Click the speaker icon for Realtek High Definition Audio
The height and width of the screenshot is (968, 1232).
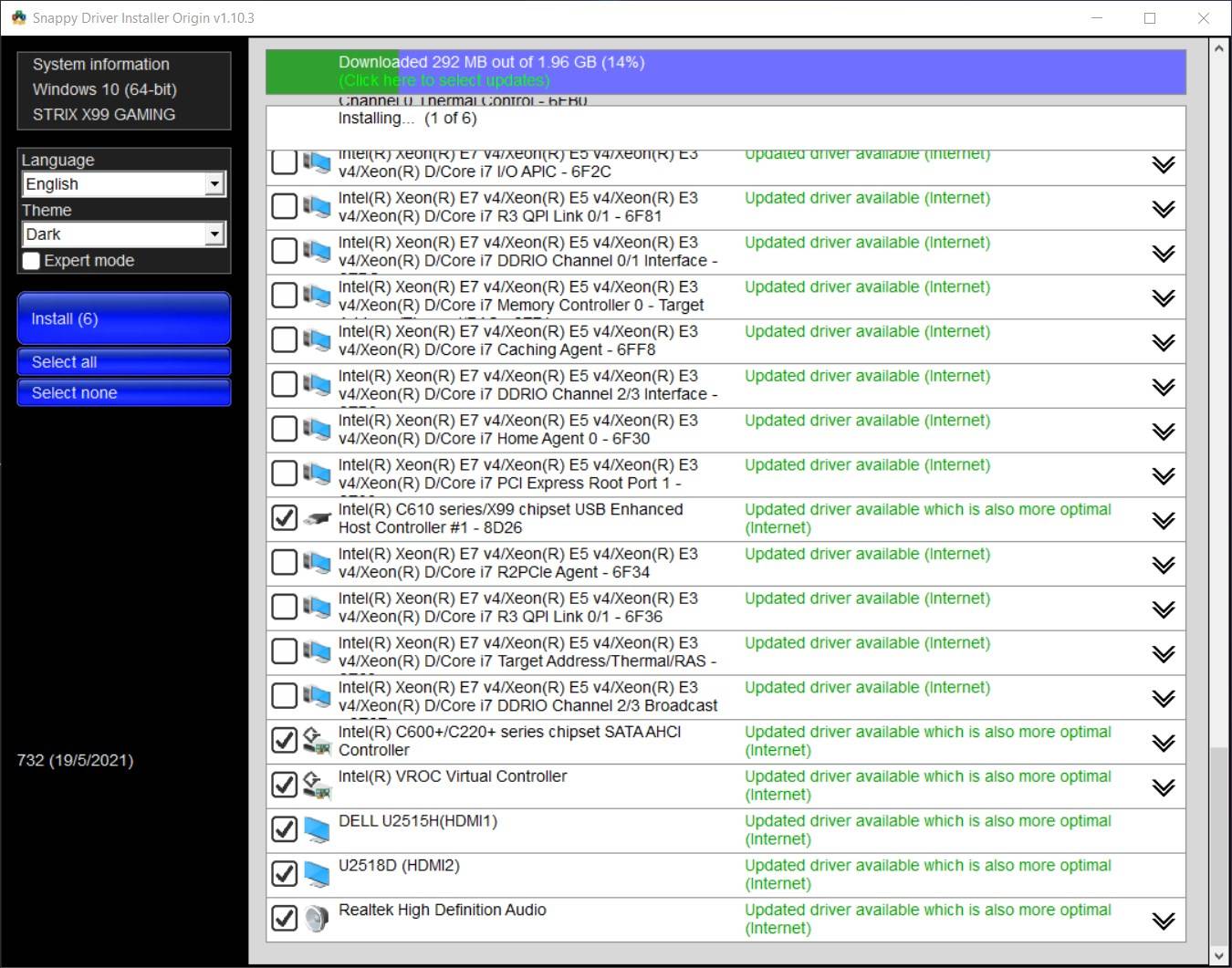click(317, 918)
